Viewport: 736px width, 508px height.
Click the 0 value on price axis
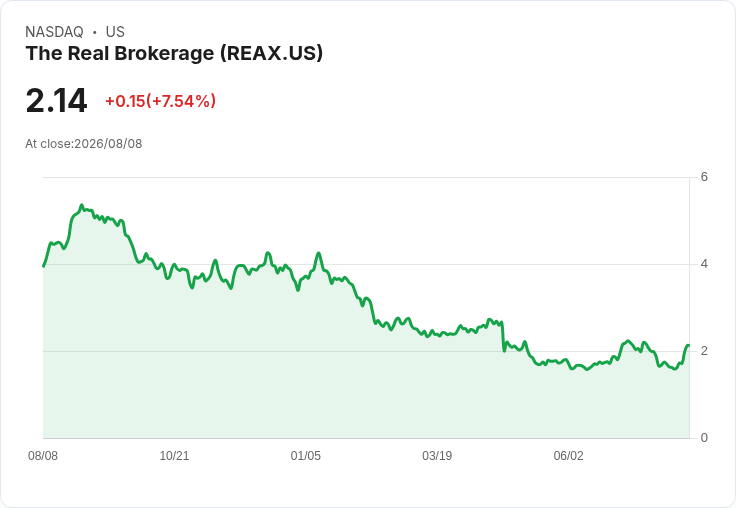click(x=704, y=438)
